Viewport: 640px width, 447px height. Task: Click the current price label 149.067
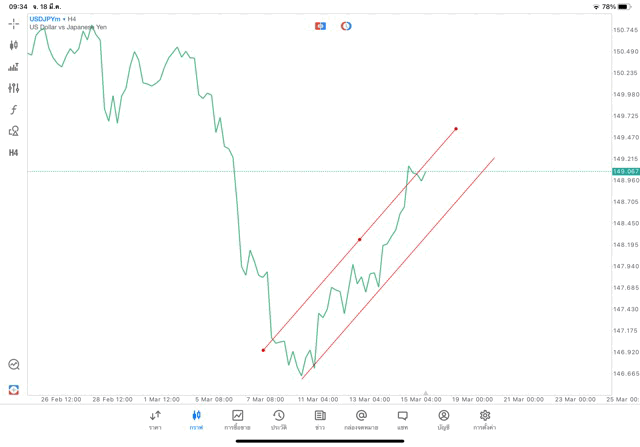(625, 172)
